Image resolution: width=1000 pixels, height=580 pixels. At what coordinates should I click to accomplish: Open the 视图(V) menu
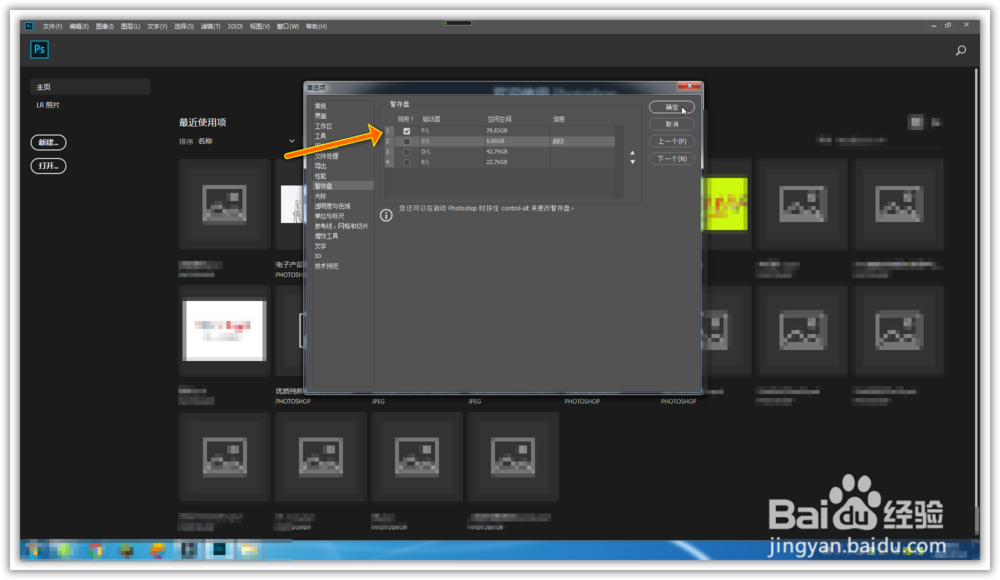click(x=260, y=26)
